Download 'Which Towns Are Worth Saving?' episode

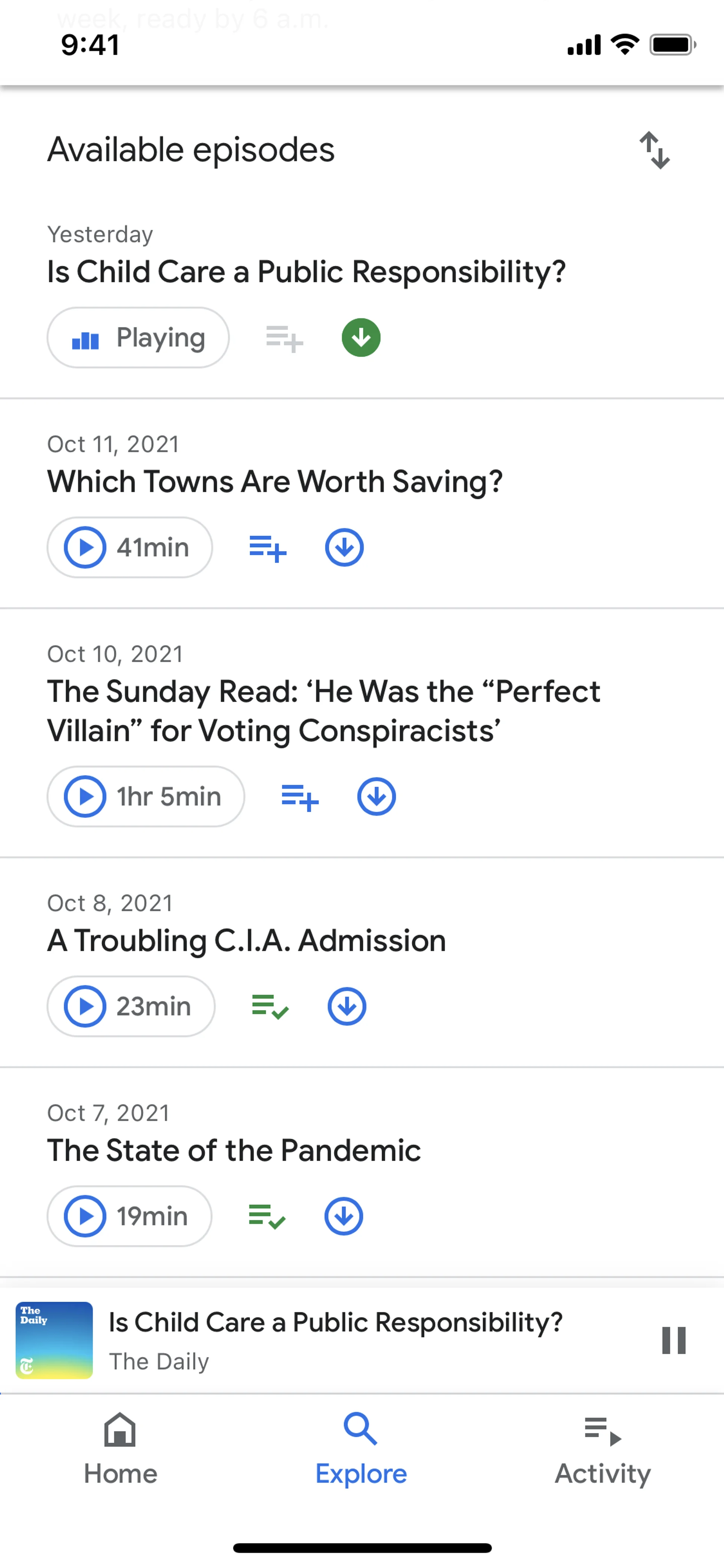point(344,548)
